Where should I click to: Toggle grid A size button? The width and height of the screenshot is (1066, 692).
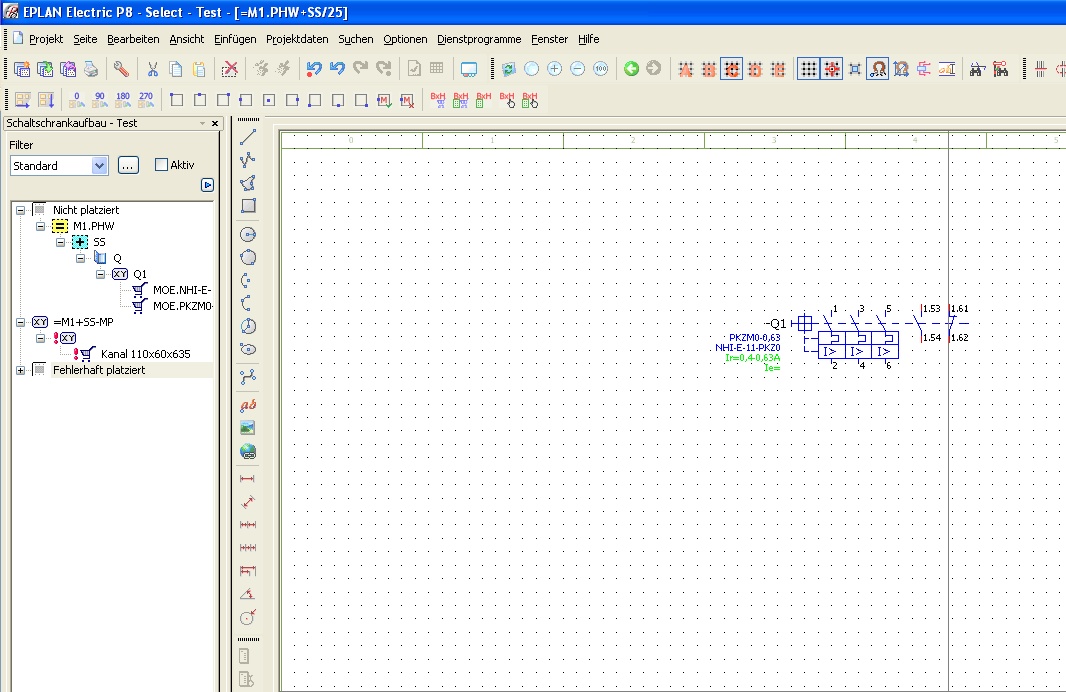tap(685, 69)
